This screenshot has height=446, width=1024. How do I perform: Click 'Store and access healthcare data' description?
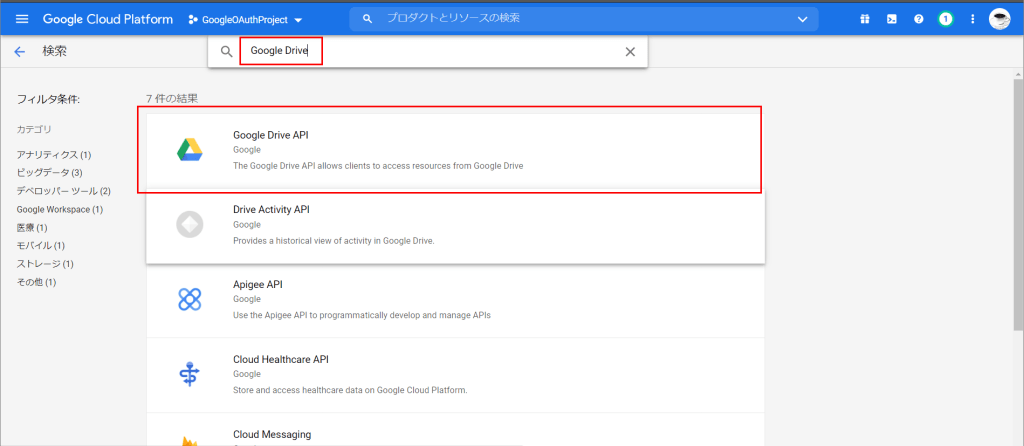pyautogui.click(x=350, y=390)
